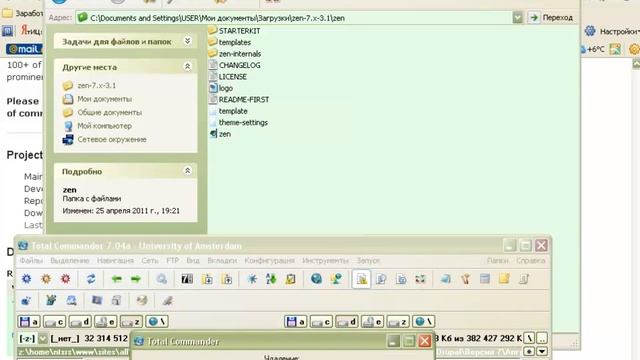This screenshot has width=640, height=360.
Task: Open the Файлы menu in Total Commander
Action: [31, 260]
